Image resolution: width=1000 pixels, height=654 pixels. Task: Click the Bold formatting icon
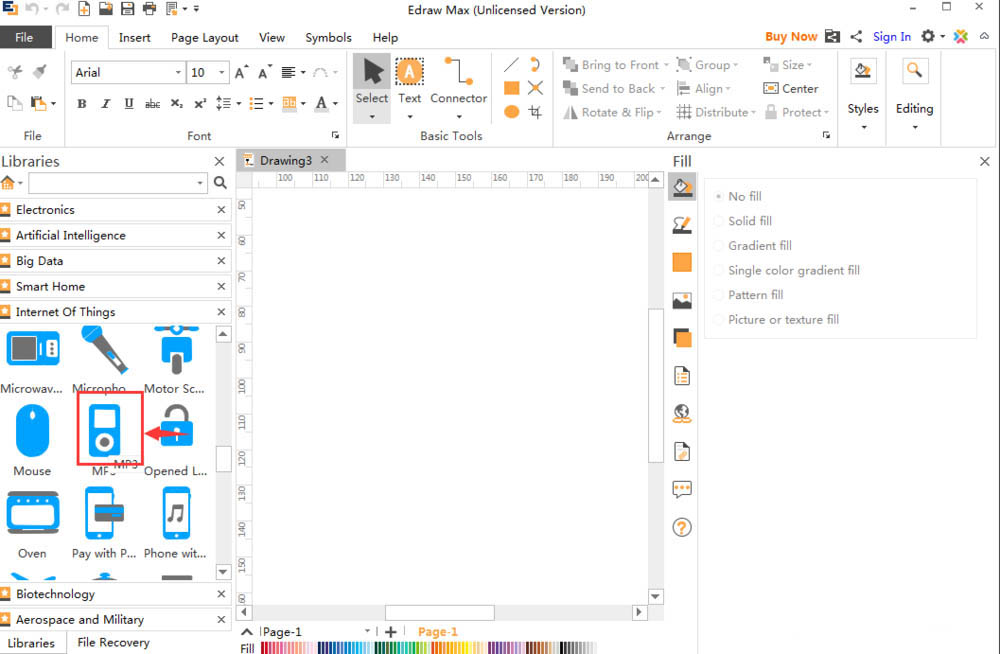pos(82,104)
